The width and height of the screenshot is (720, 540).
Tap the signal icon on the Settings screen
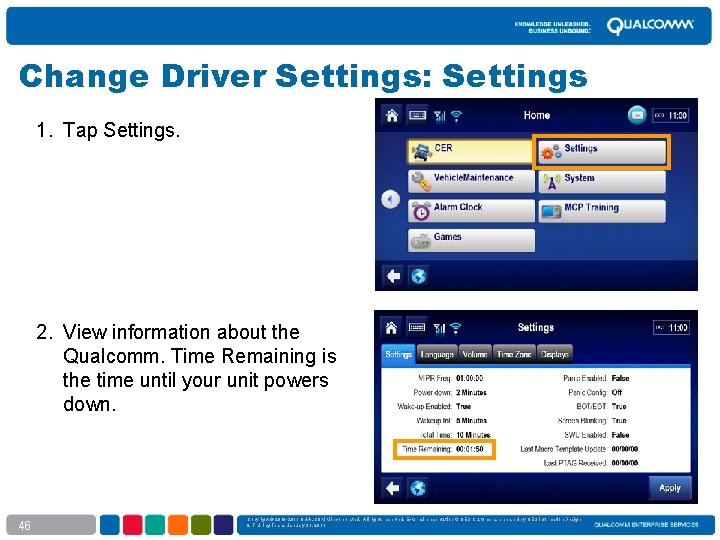click(x=439, y=328)
